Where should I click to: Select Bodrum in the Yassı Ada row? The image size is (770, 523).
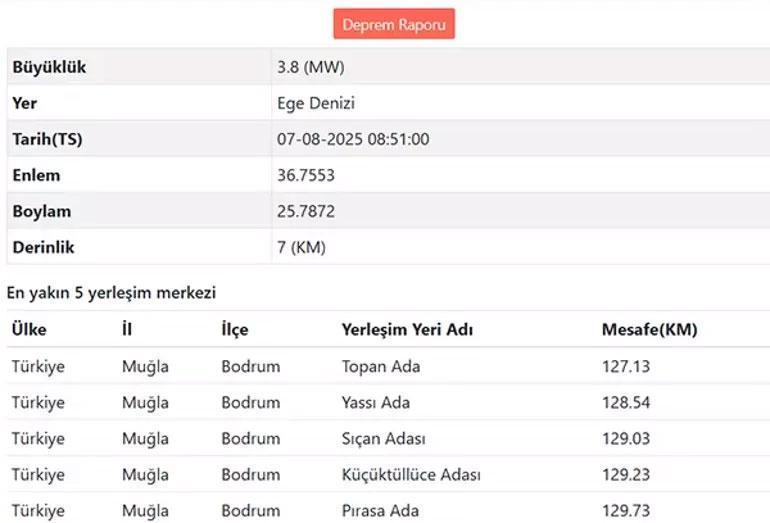pos(250,403)
